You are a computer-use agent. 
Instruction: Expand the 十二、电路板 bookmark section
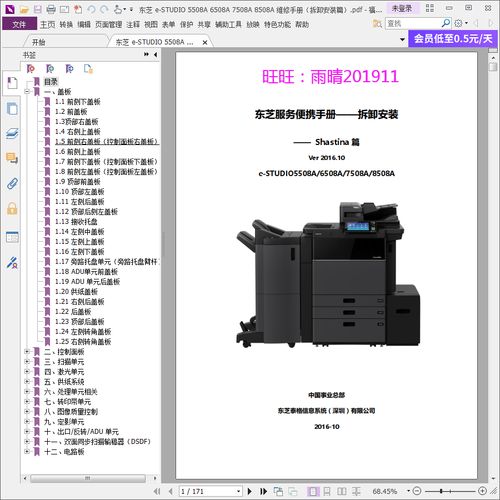(27, 451)
